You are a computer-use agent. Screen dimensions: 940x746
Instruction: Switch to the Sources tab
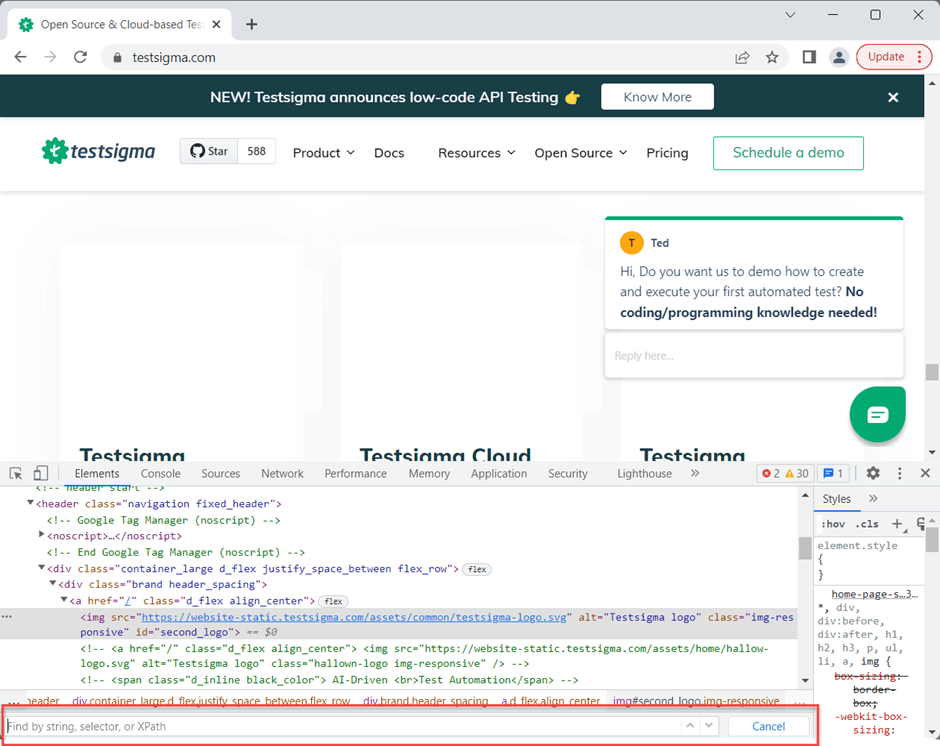click(x=221, y=473)
